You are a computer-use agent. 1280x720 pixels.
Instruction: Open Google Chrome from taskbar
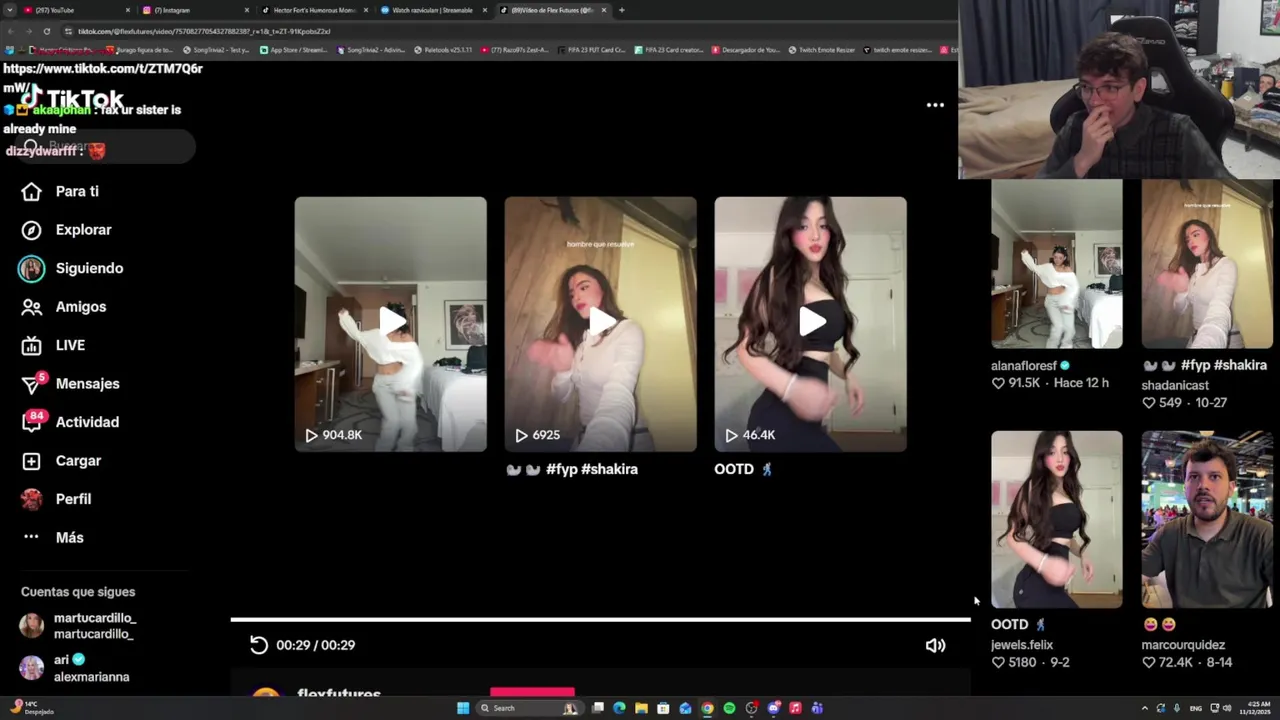tap(707, 708)
